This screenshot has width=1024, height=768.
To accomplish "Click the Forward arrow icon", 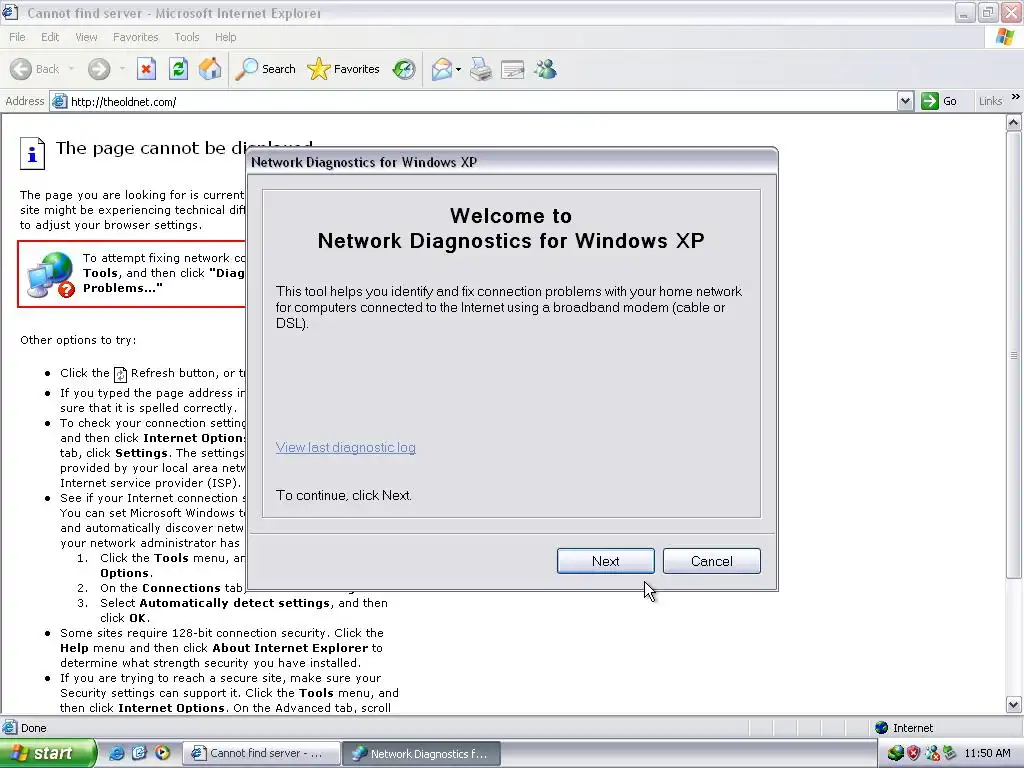I will (x=99, y=69).
